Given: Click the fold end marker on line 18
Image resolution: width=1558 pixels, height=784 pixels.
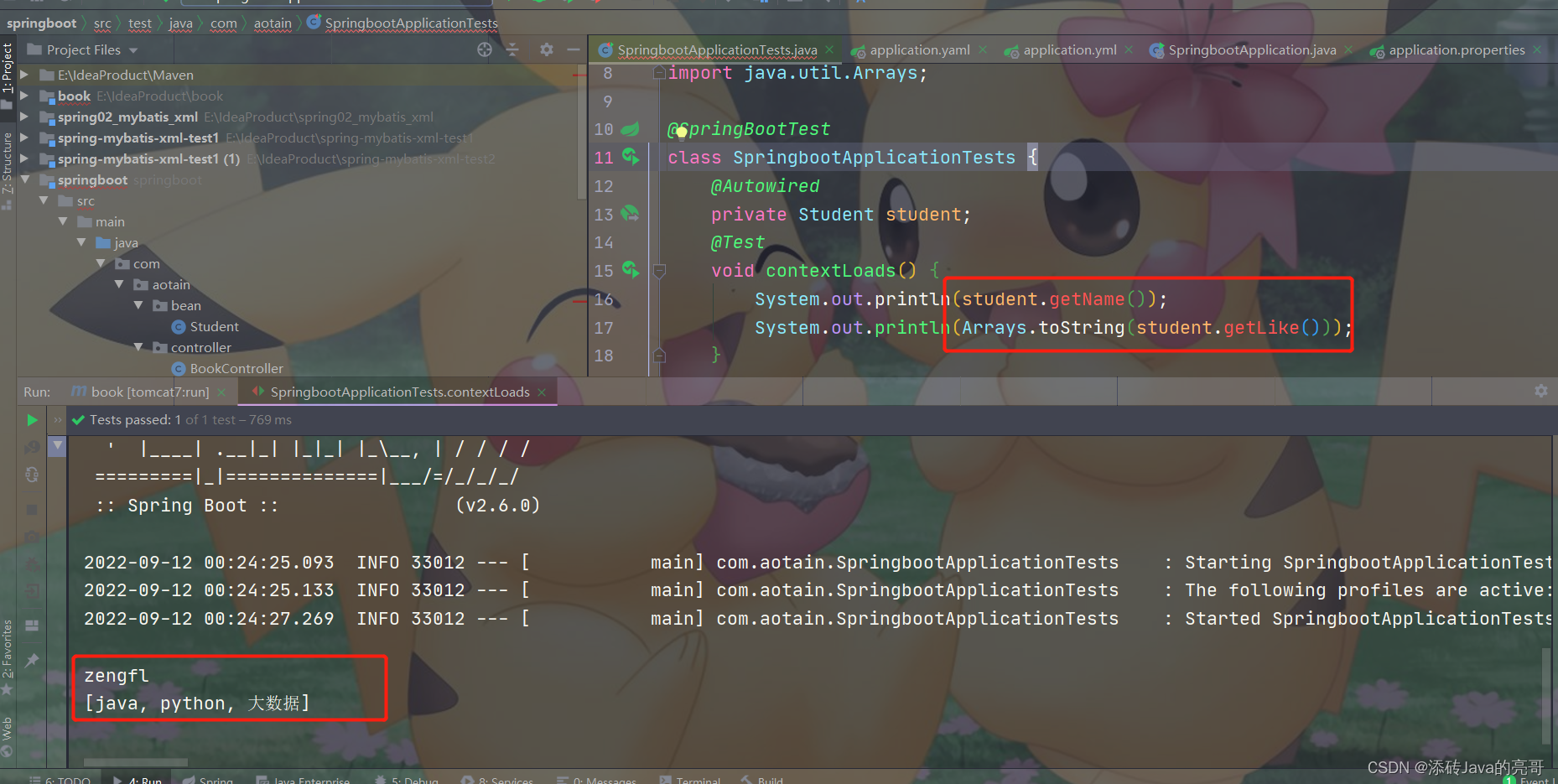Looking at the screenshot, I should point(659,356).
